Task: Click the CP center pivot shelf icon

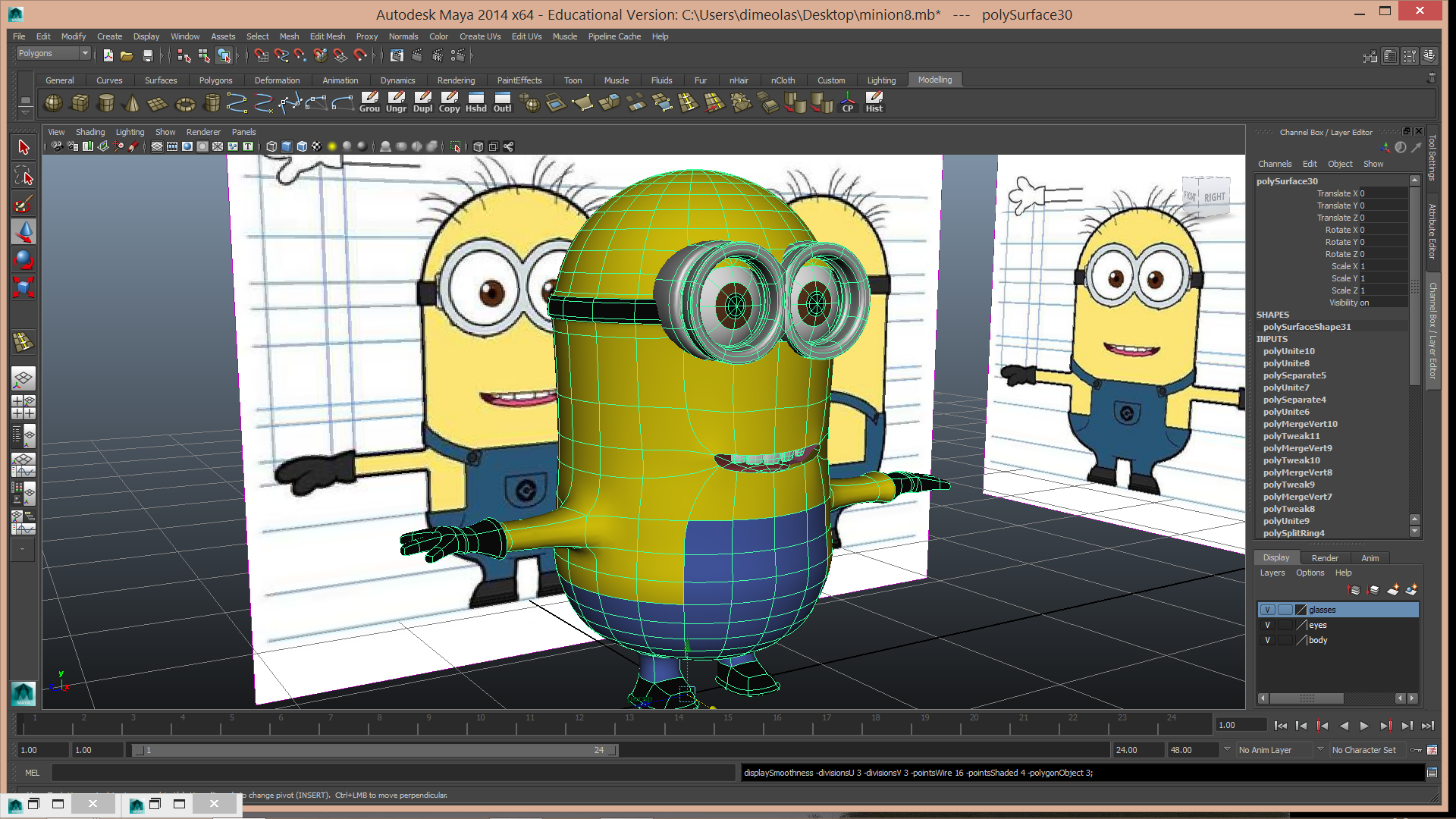Action: coord(848,102)
